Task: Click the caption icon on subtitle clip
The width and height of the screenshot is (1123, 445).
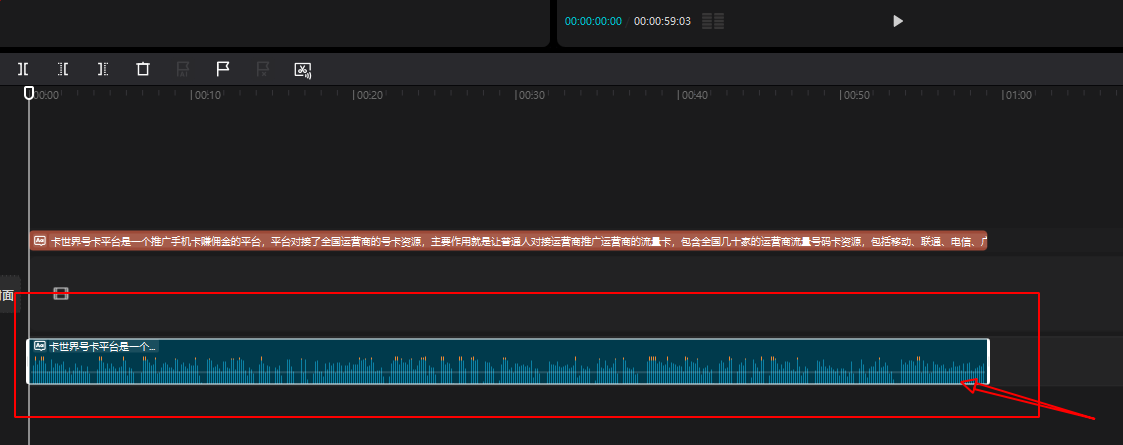Action: [40, 241]
